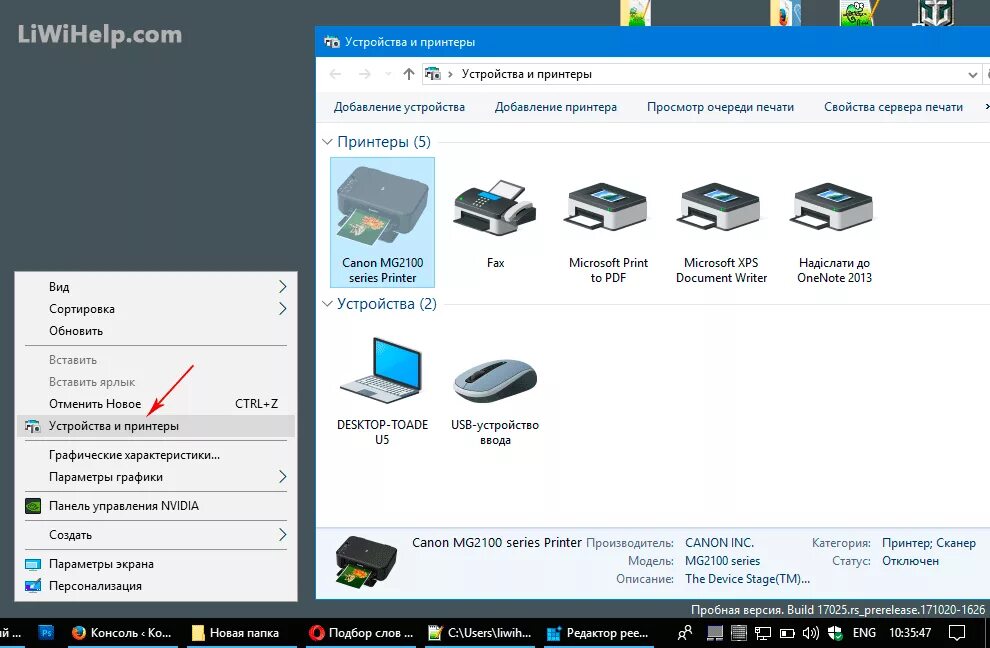Open the Вид submenu
This screenshot has height=648, width=990.
156,287
